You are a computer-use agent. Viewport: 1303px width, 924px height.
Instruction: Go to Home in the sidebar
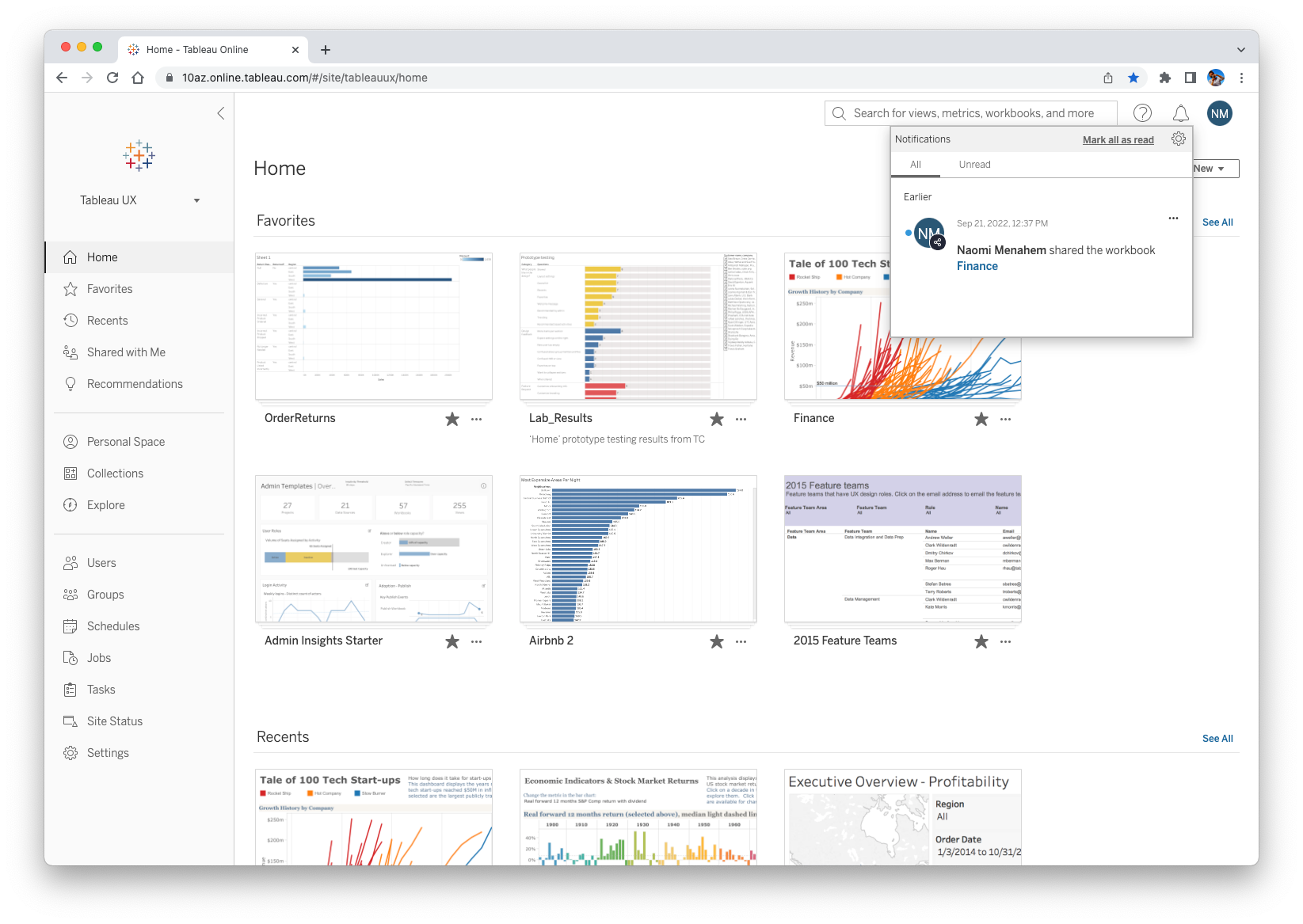[x=139, y=257]
